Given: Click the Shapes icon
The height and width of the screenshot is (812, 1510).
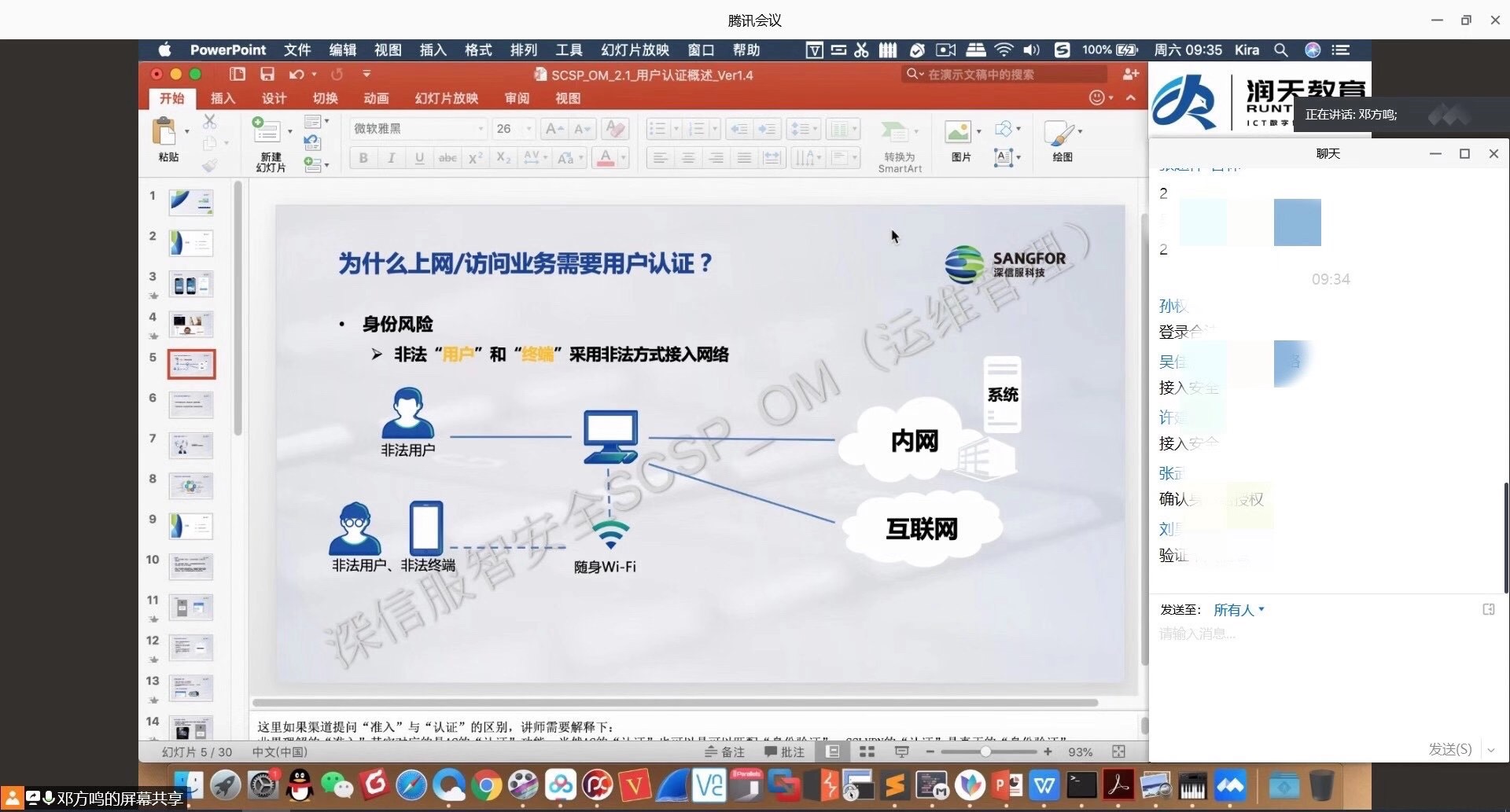Looking at the screenshot, I should [x=1003, y=129].
